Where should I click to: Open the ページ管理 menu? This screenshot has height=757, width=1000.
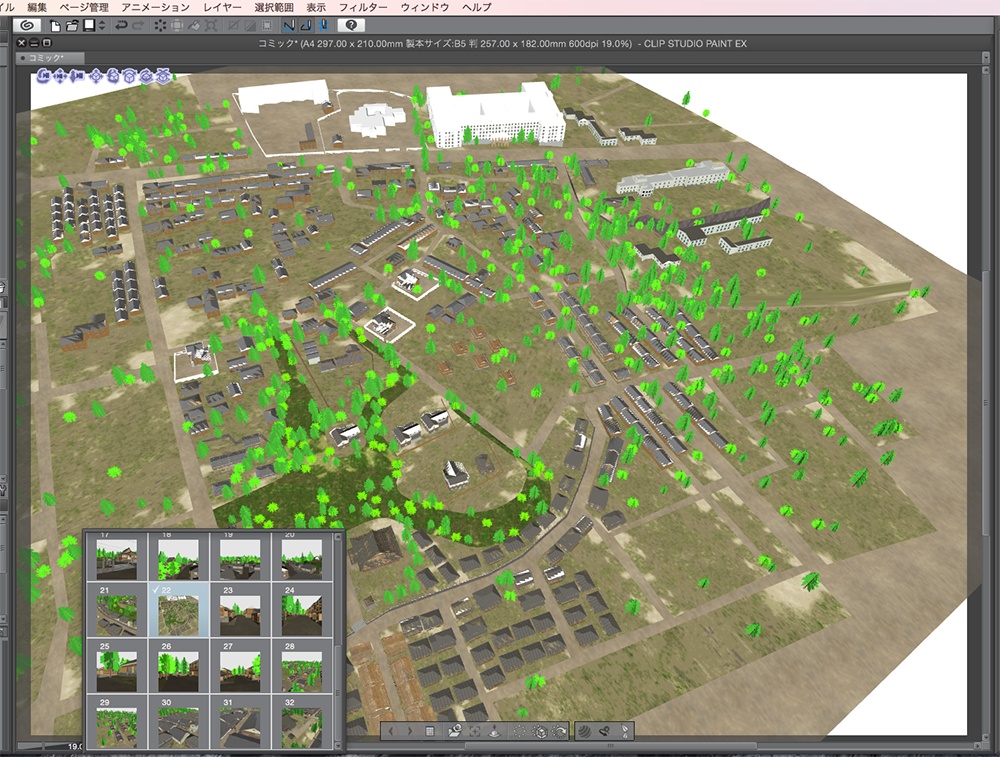[84, 7]
